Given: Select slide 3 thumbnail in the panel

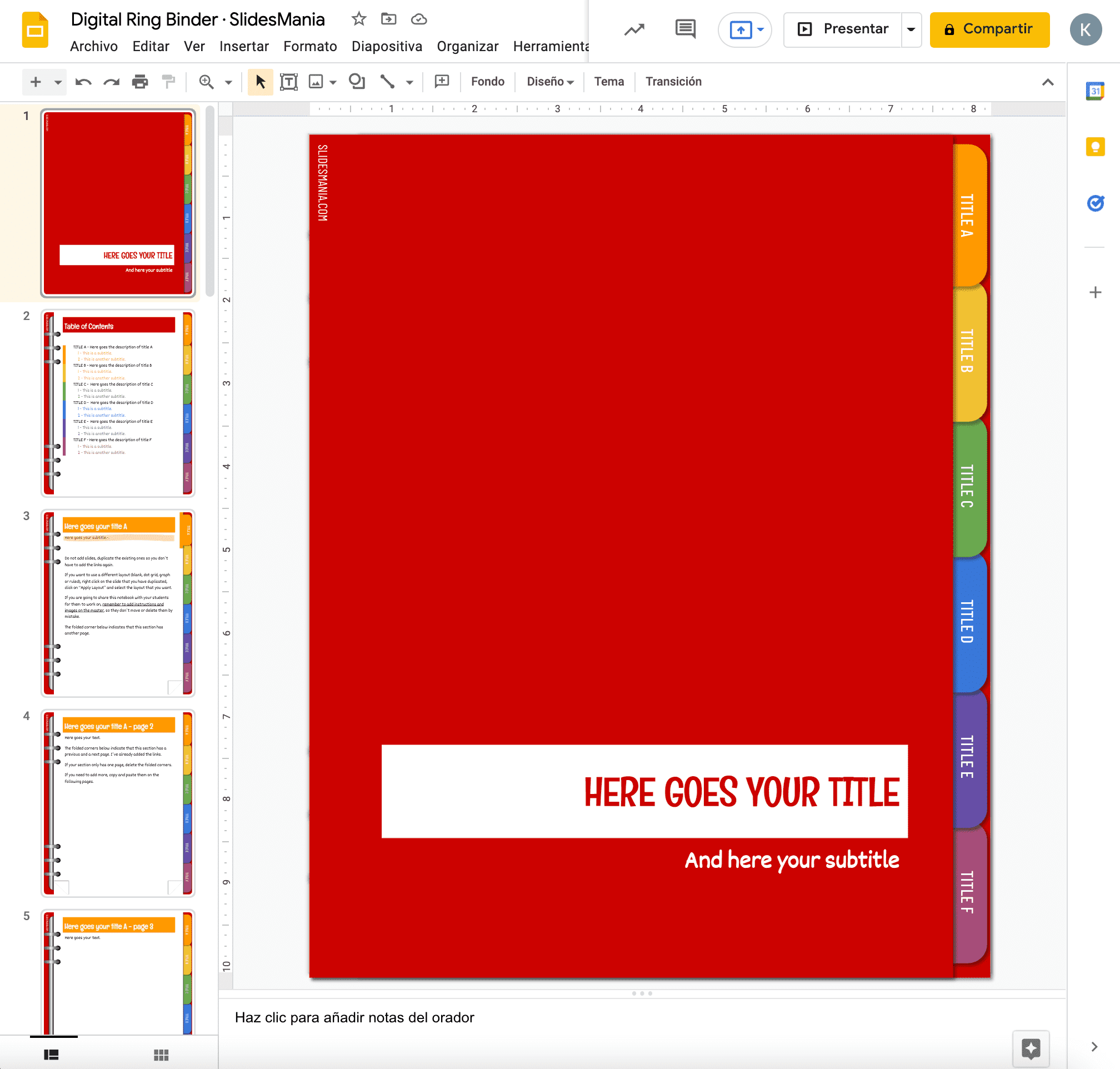Looking at the screenshot, I should [x=117, y=604].
